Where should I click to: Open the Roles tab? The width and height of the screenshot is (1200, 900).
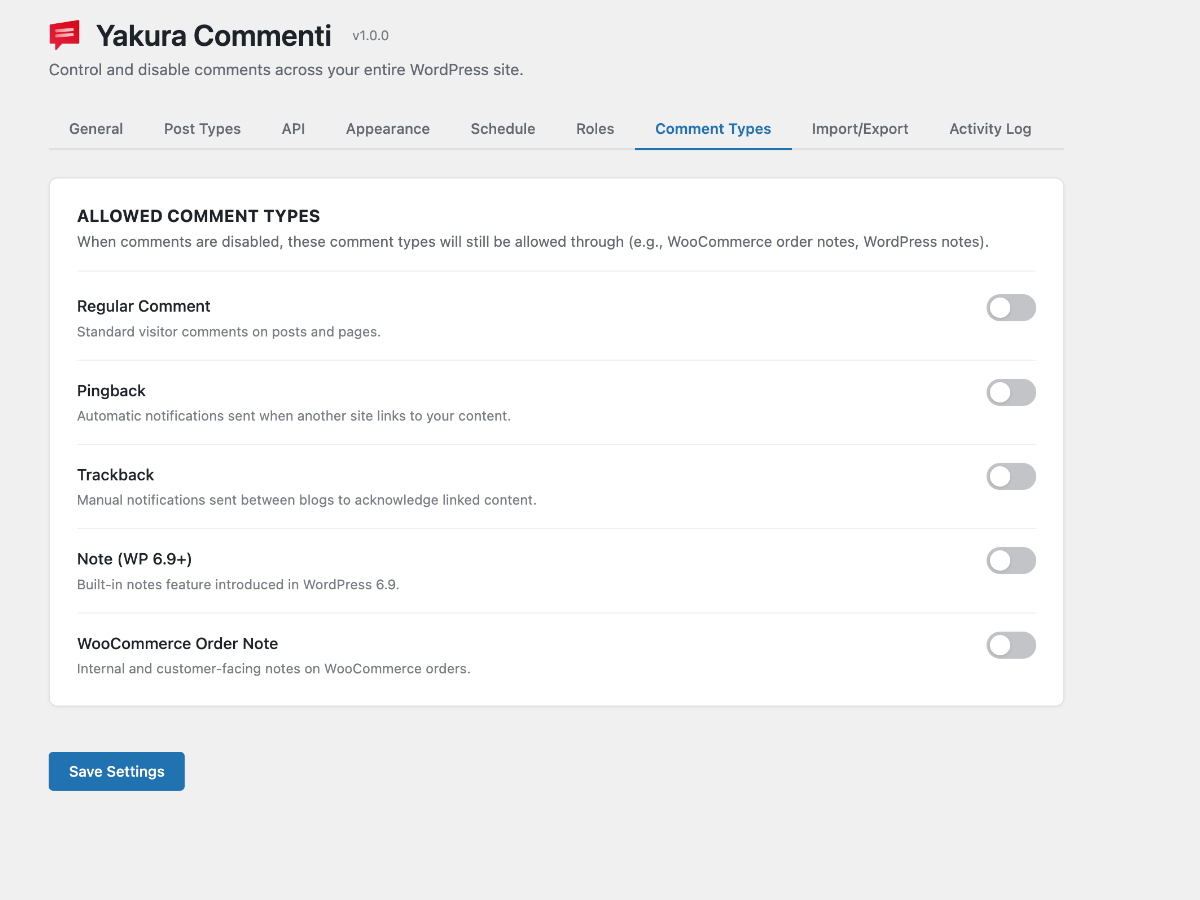coord(595,129)
